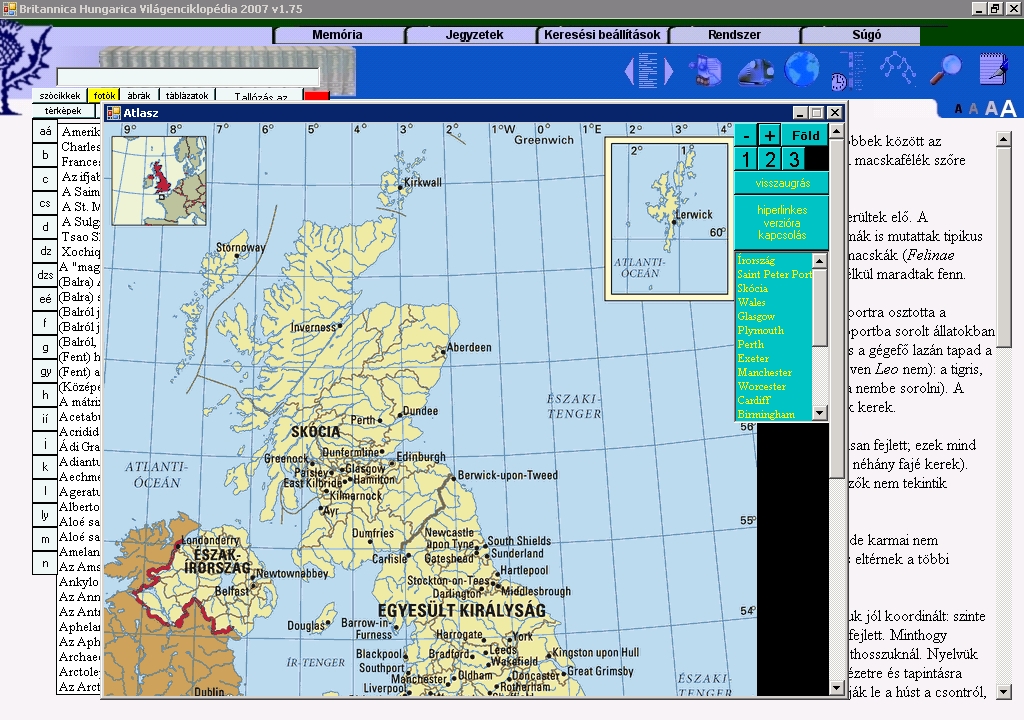This screenshot has height=720, width=1024.
Task: Open the media gallery icon in toolbar
Action: click(x=706, y=71)
